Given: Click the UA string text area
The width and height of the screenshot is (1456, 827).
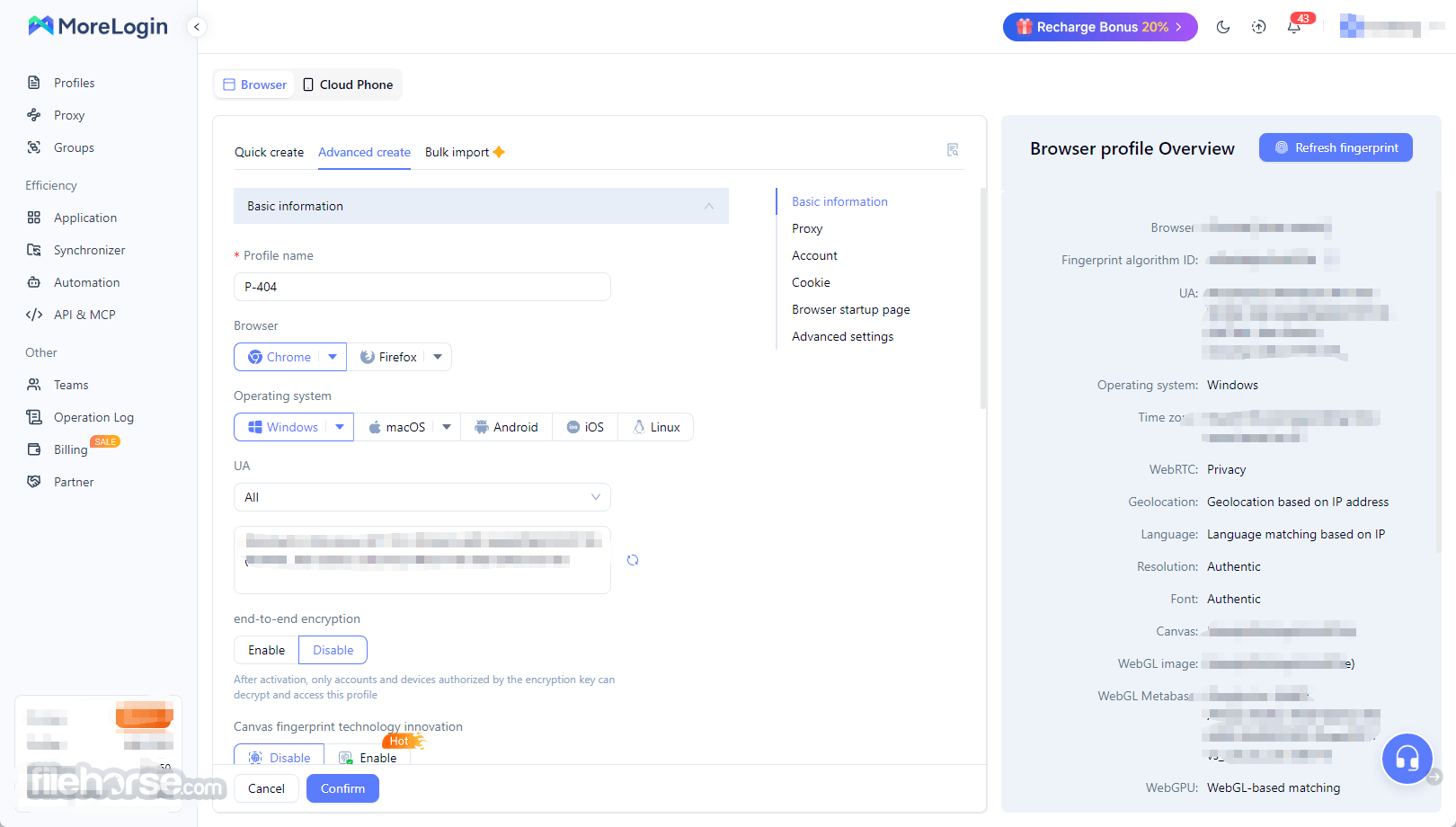Looking at the screenshot, I should 422,560.
